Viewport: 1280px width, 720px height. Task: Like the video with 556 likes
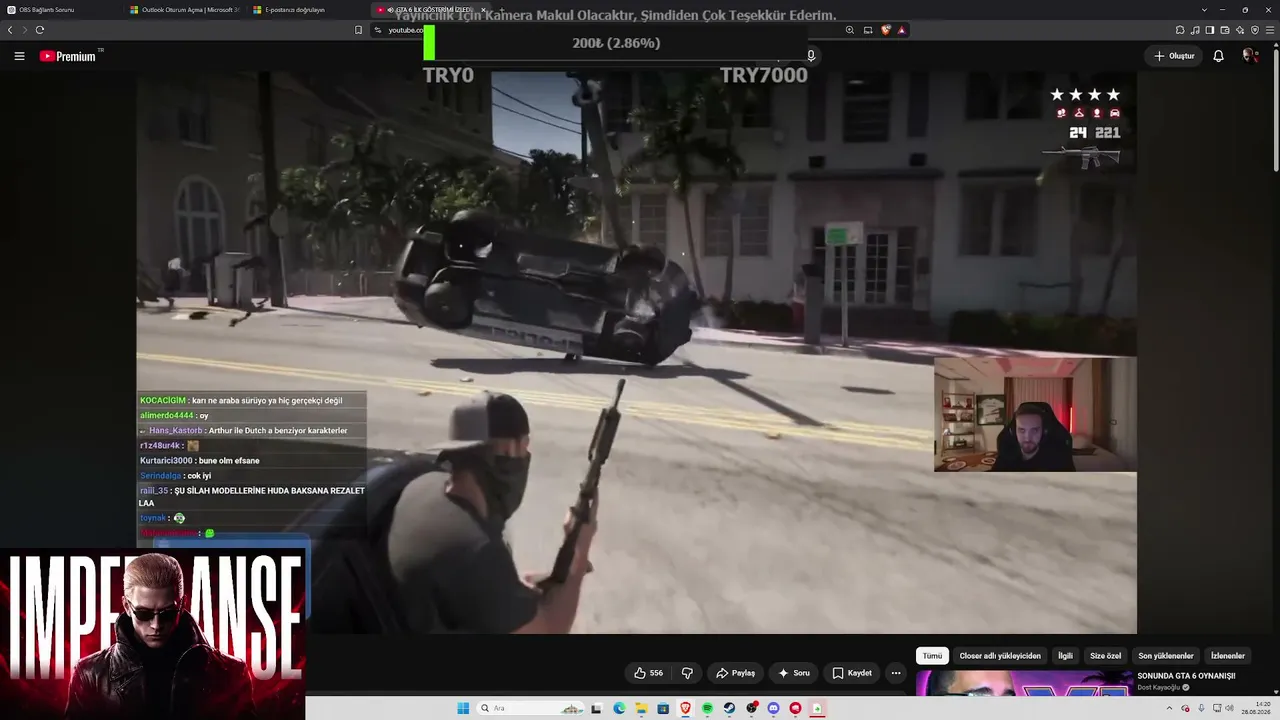click(x=648, y=673)
